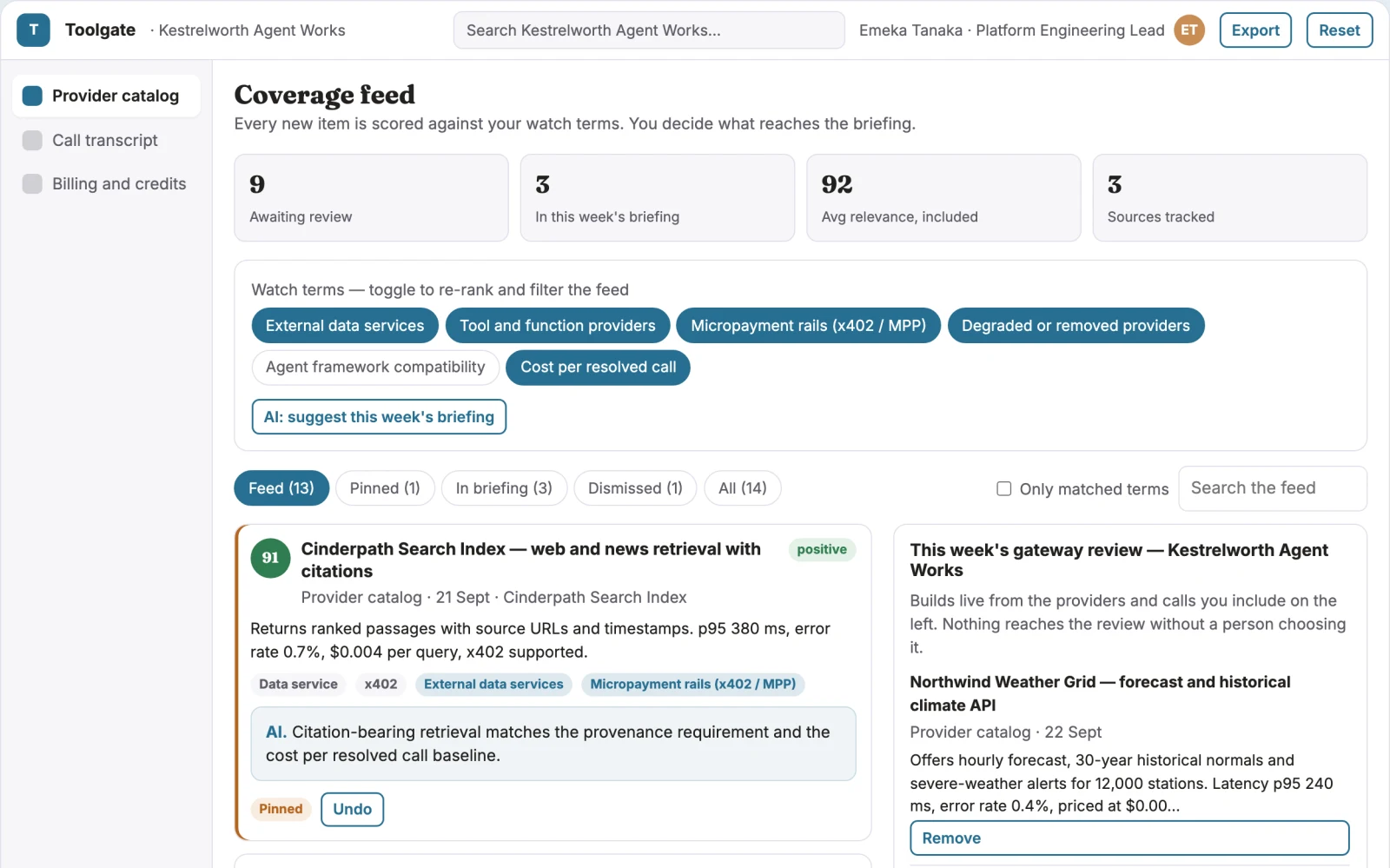Click the Reset button
Image resolution: width=1390 pixels, height=868 pixels.
[1340, 30]
